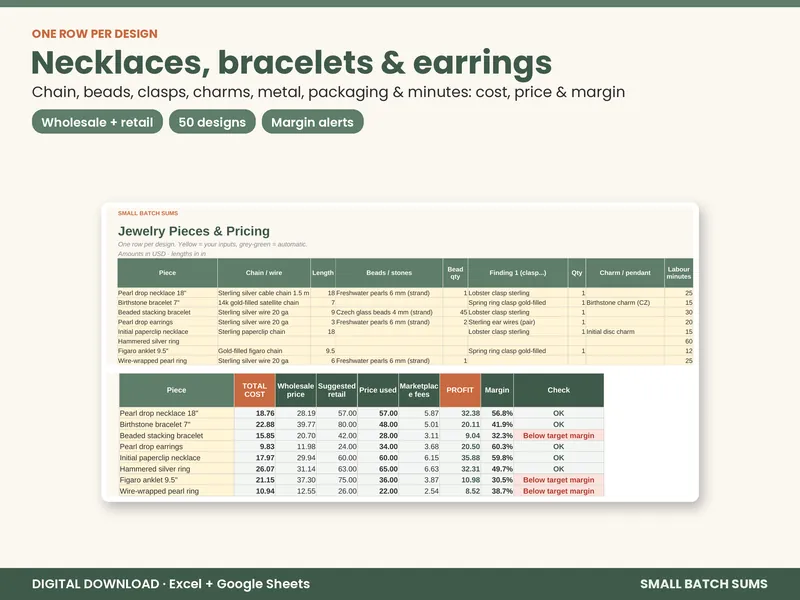Select wholesale price "20.70" cell
This screenshot has width=800, height=600.
(x=295, y=436)
